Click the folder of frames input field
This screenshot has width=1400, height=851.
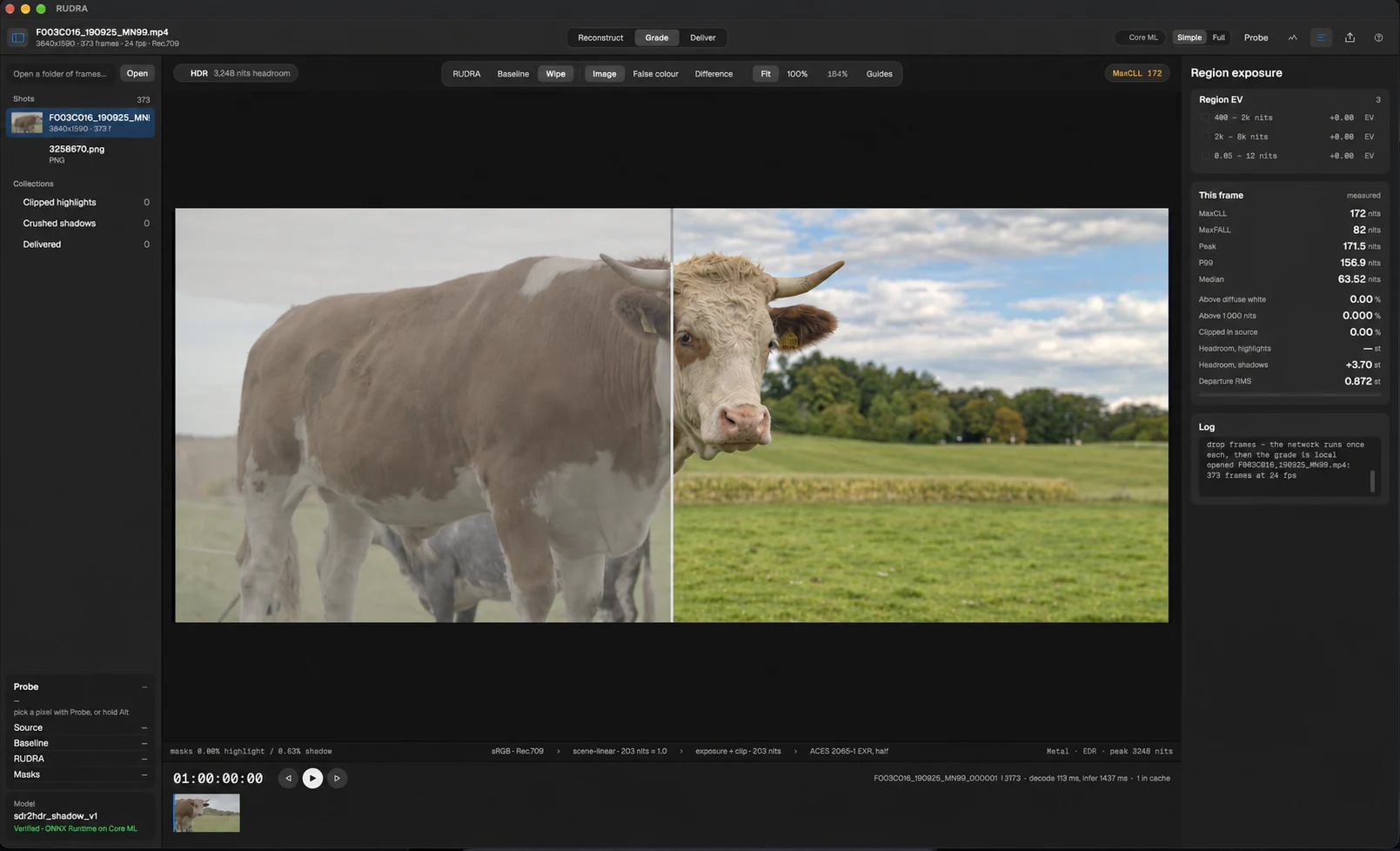click(61, 73)
